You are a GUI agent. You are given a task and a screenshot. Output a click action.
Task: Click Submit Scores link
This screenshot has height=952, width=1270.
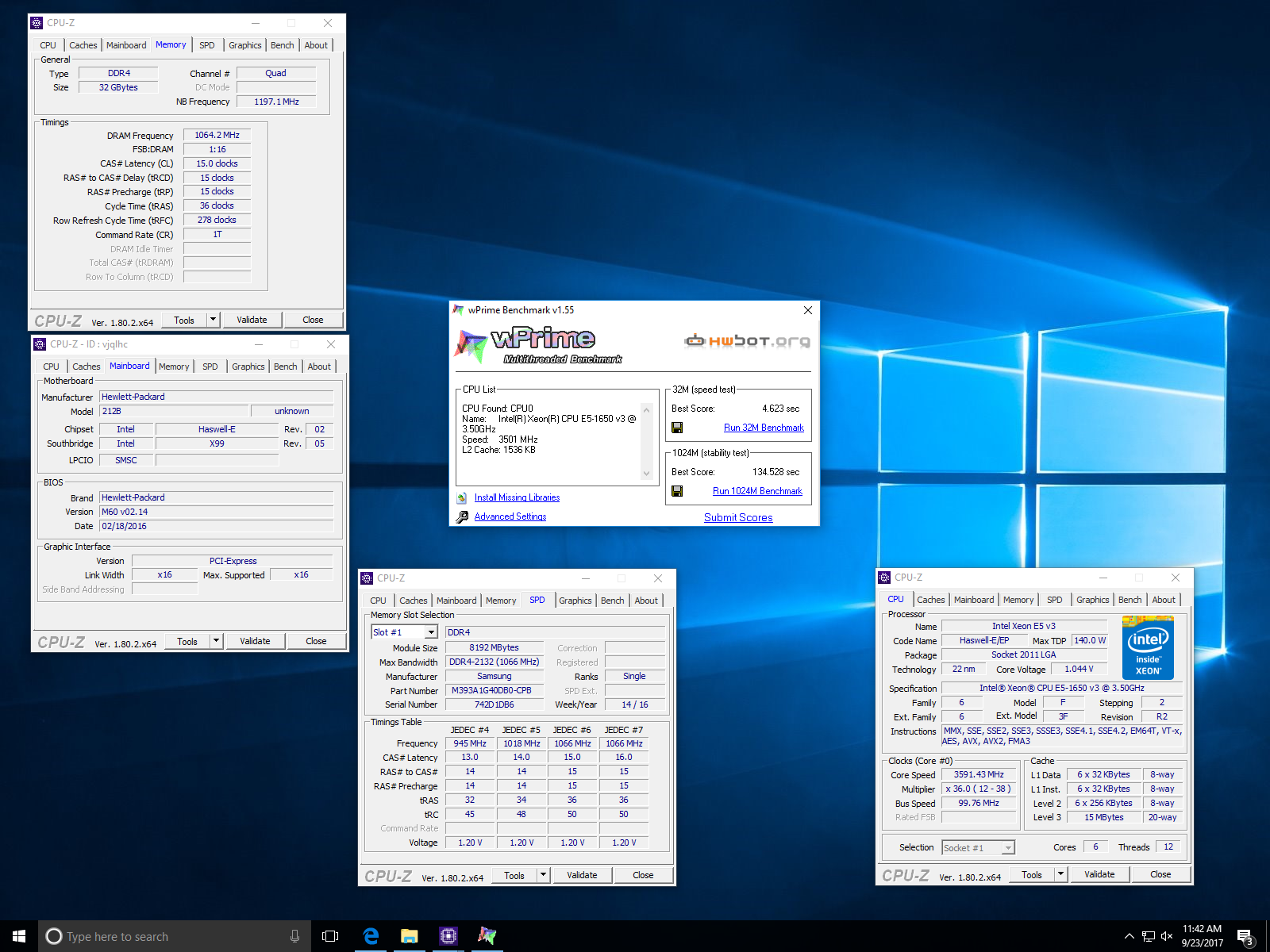[x=738, y=517]
